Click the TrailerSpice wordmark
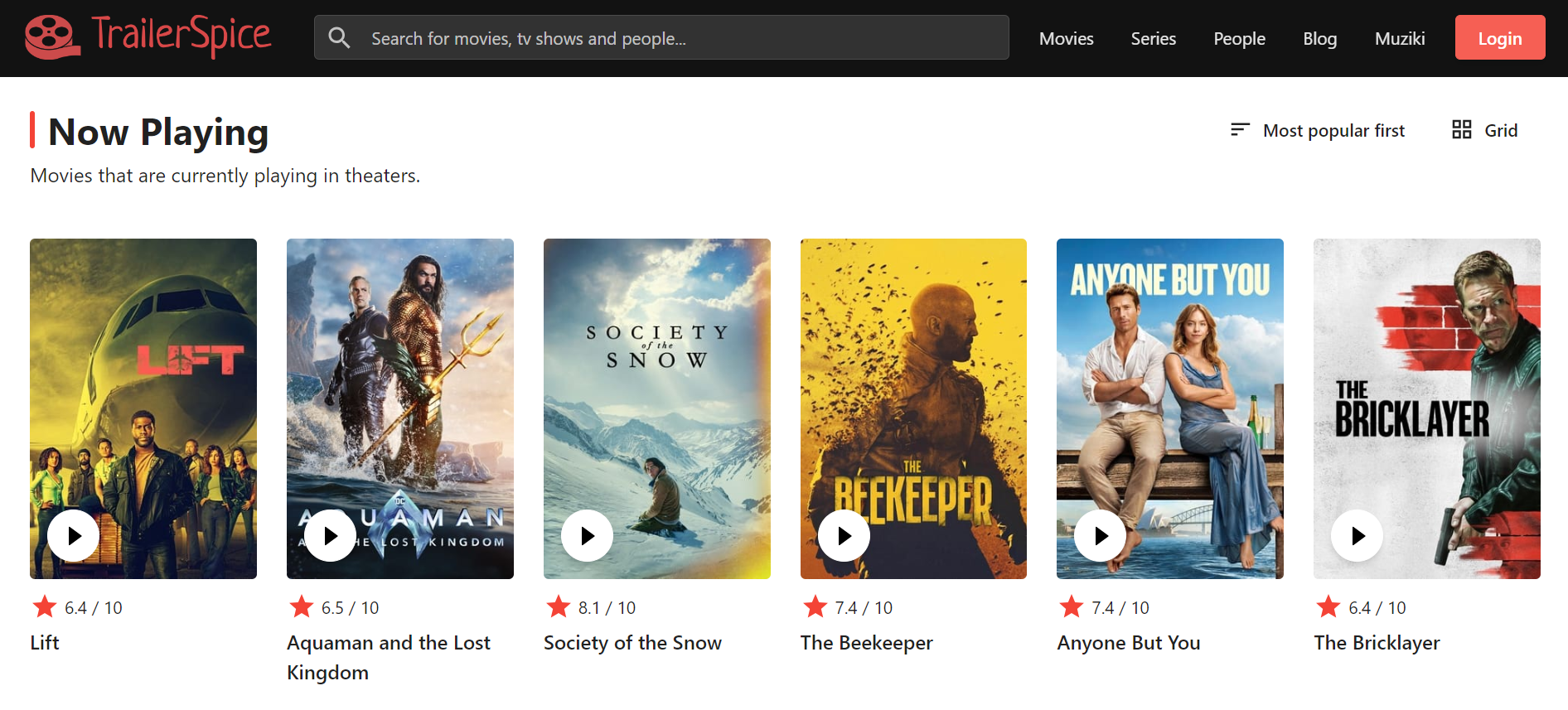This screenshot has width=1568, height=710. pyautogui.click(x=181, y=36)
